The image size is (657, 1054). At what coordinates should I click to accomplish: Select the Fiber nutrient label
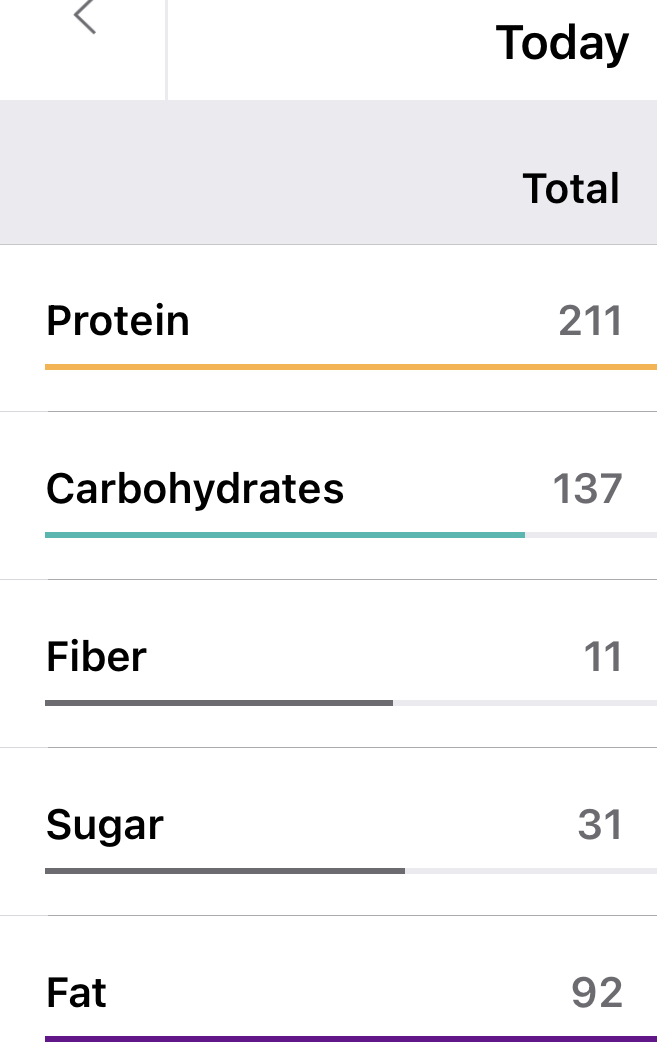pos(96,657)
